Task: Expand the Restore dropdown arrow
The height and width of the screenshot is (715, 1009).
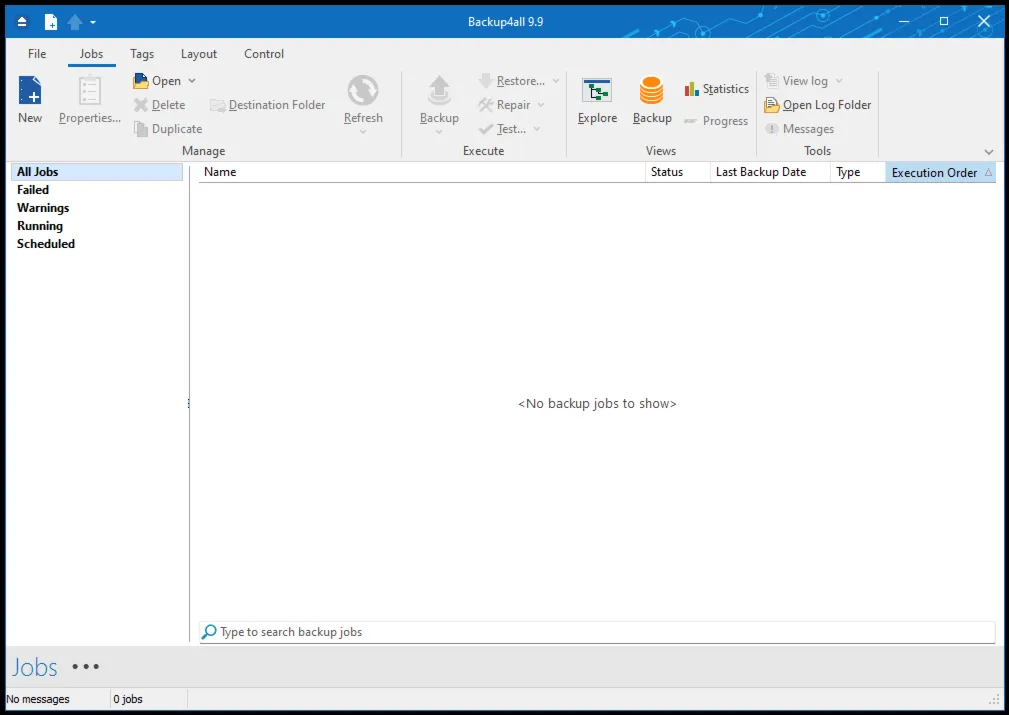Action: point(556,81)
